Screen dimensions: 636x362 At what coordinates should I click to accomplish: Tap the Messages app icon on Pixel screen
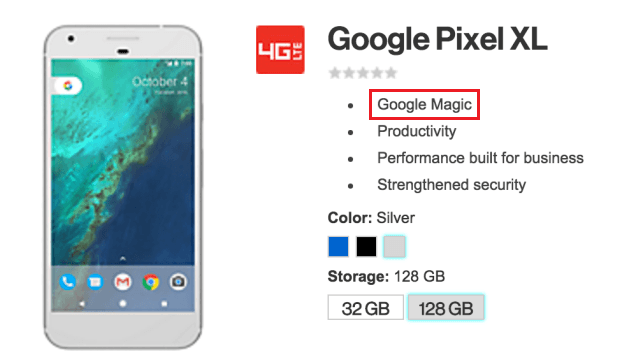pos(95,281)
